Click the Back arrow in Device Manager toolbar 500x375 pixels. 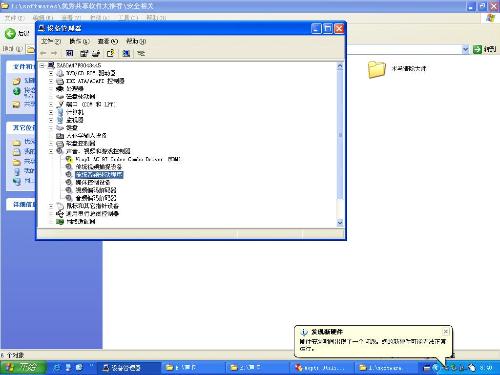43,53
